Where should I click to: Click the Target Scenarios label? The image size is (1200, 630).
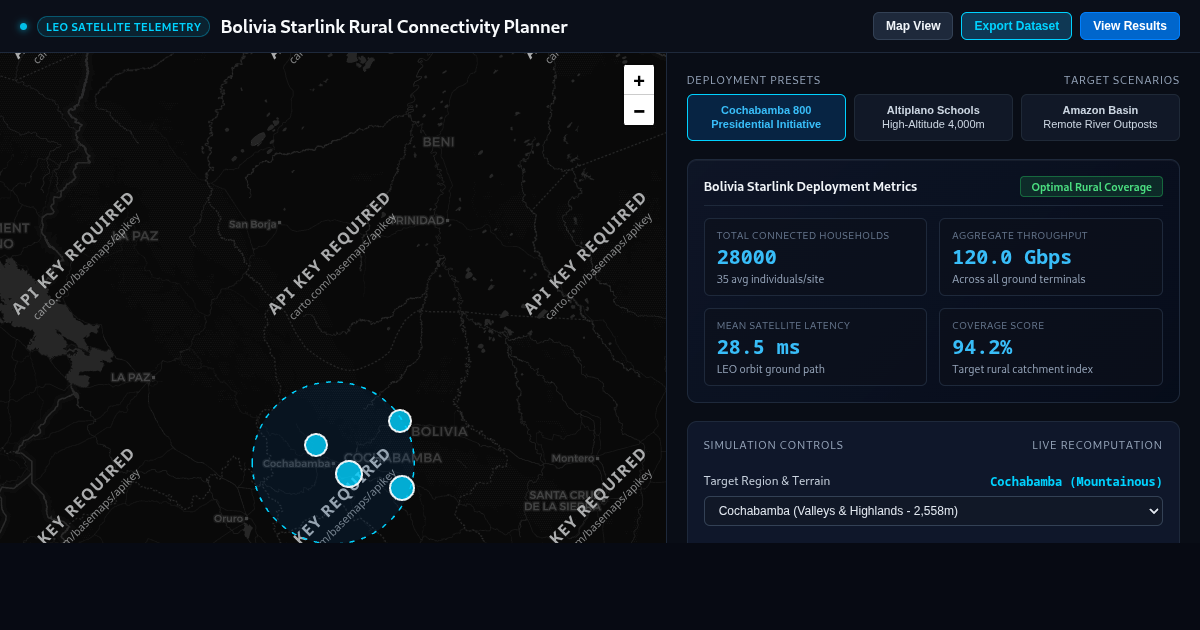1122,80
